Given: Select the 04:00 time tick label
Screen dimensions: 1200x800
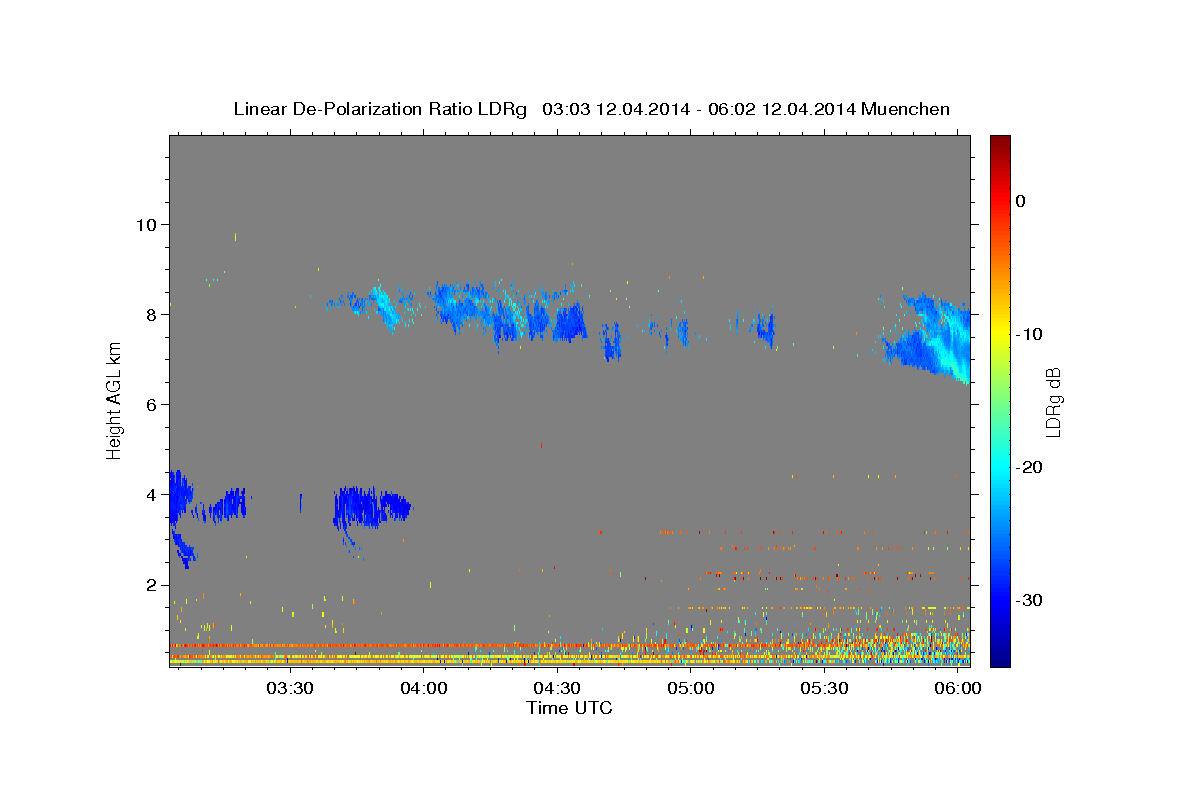Looking at the screenshot, I should (424, 689).
